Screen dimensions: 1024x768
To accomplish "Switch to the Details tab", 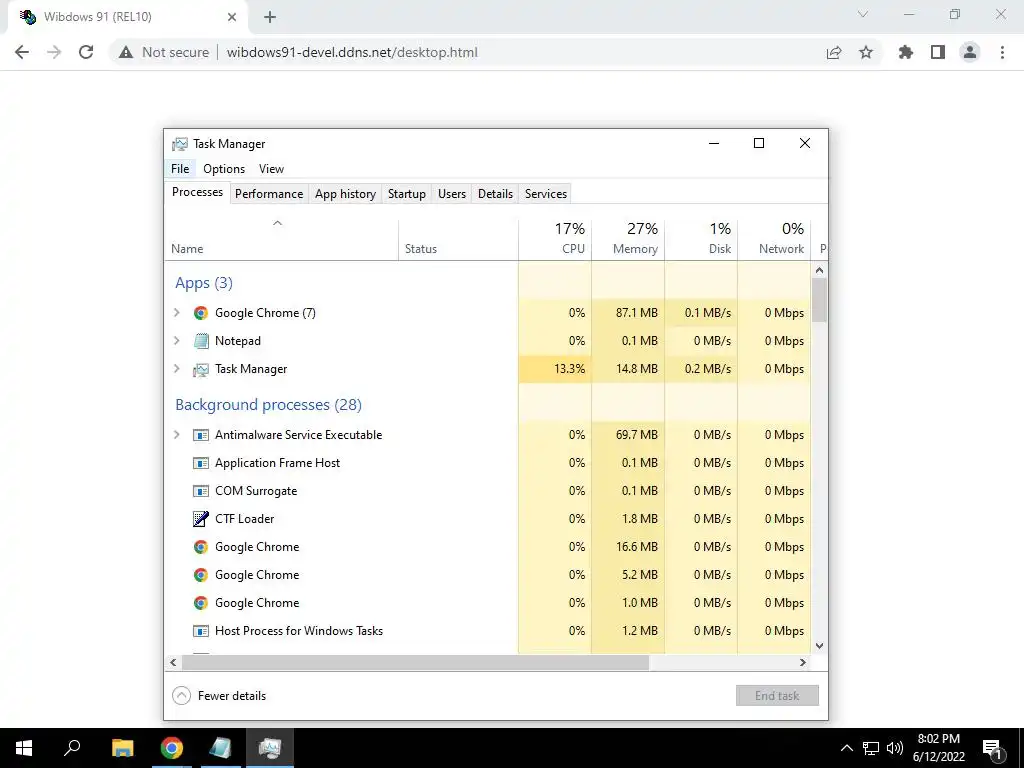I will pos(495,194).
